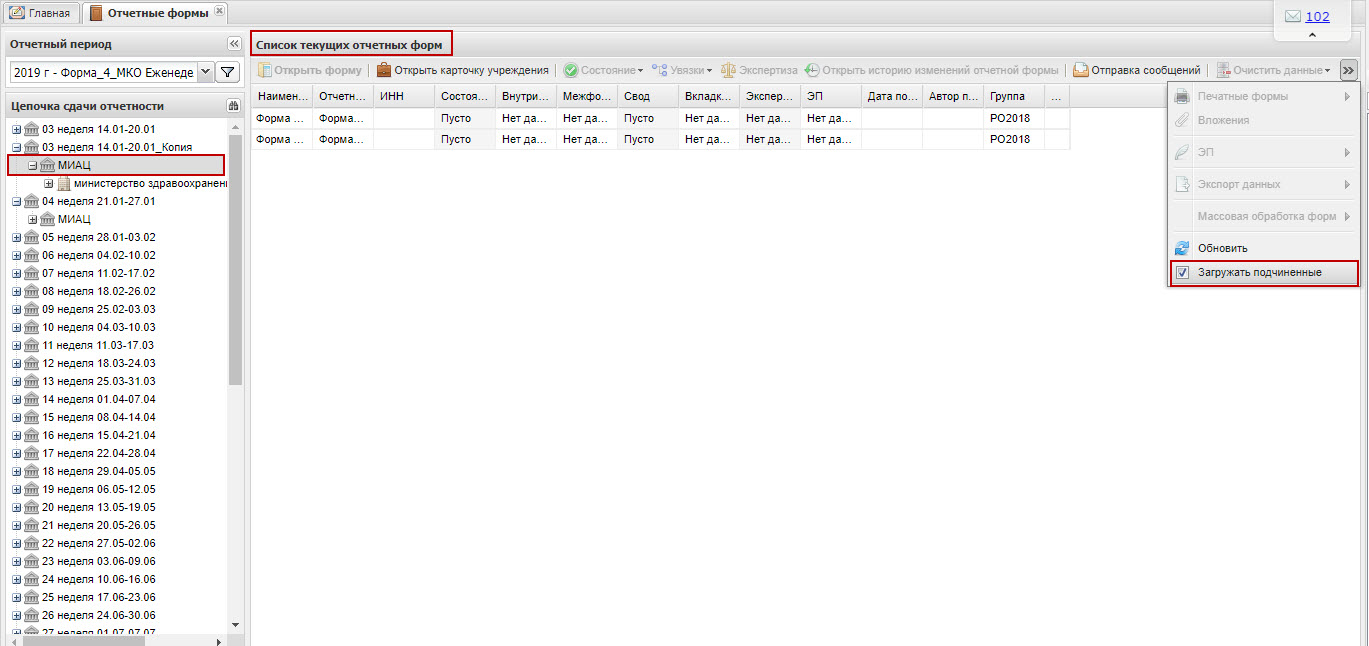Open the Увязки dropdown
This screenshot has width=1369, height=646.
[681, 70]
